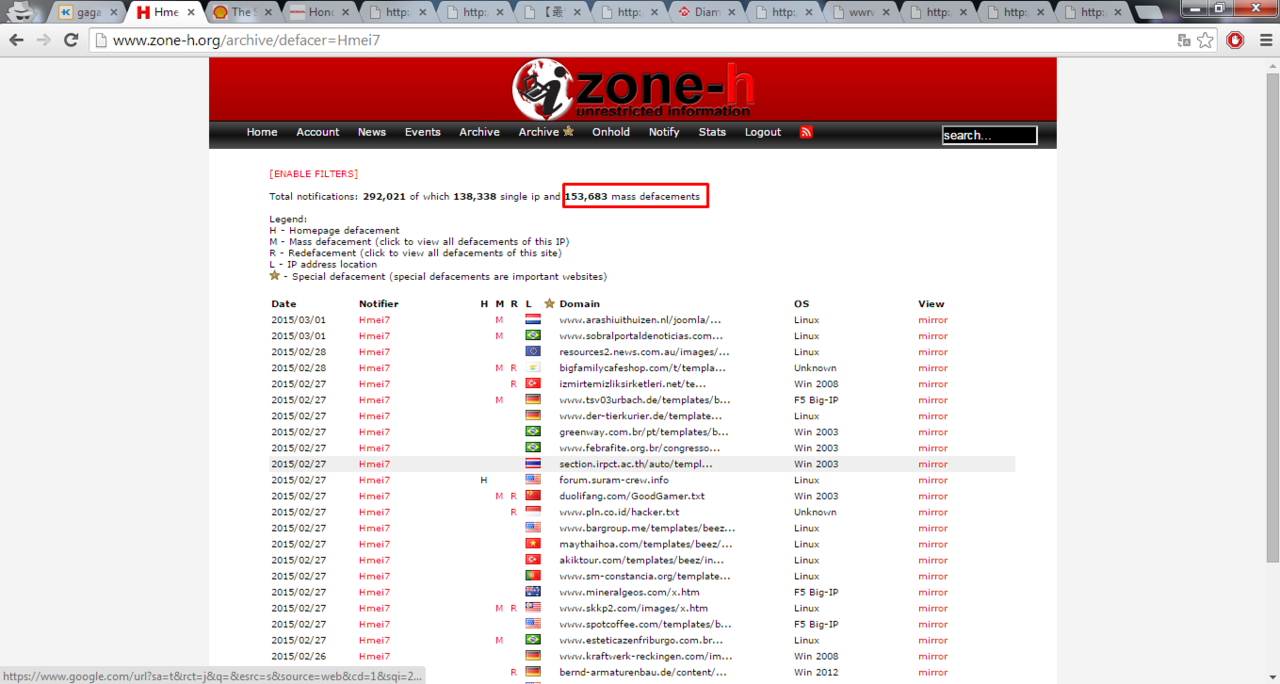
Task: Click domain text 'www.bargroup.me/templates/beez...'
Action: click(647, 528)
